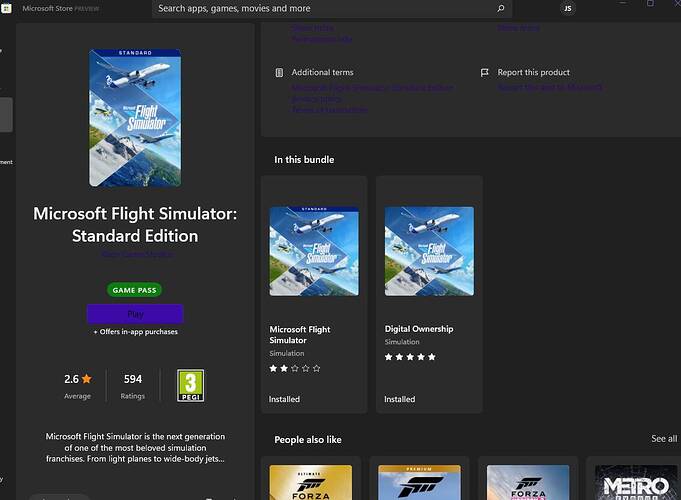Click the game description paragraph
This screenshot has height=500, width=681.
136,448
